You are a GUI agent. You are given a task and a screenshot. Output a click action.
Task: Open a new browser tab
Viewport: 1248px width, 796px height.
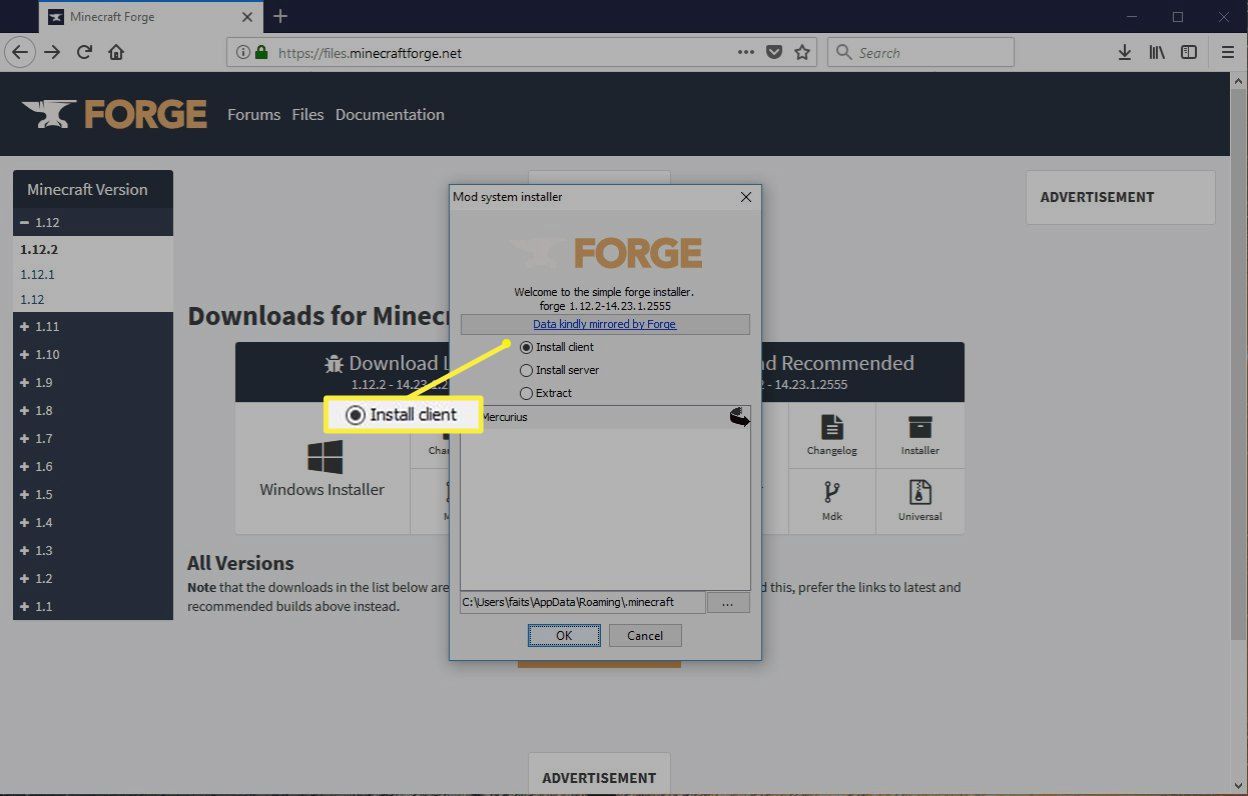click(x=280, y=16)
